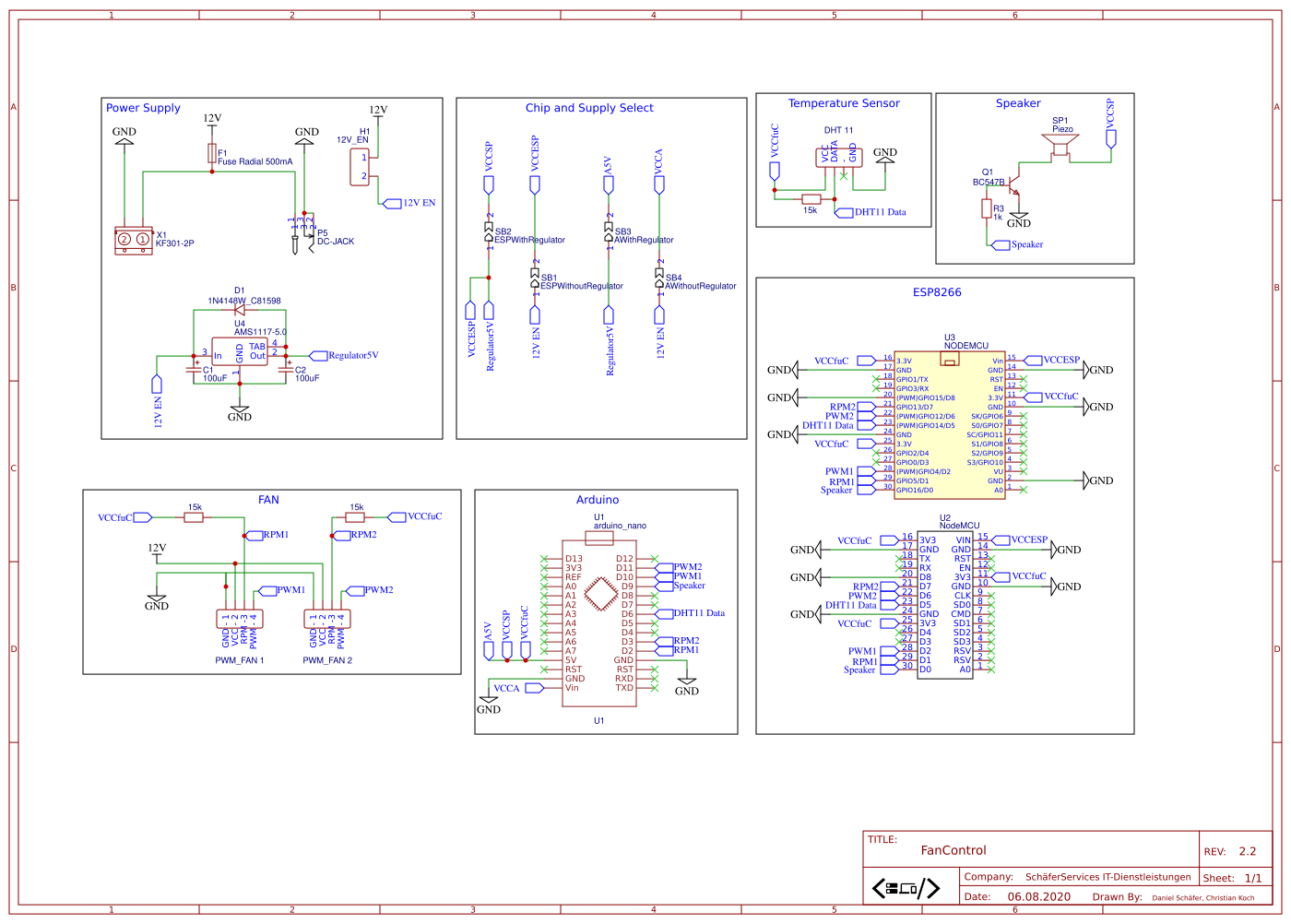Click the X1 KF301-2P terminal block symbol

(x=134, y=240)
